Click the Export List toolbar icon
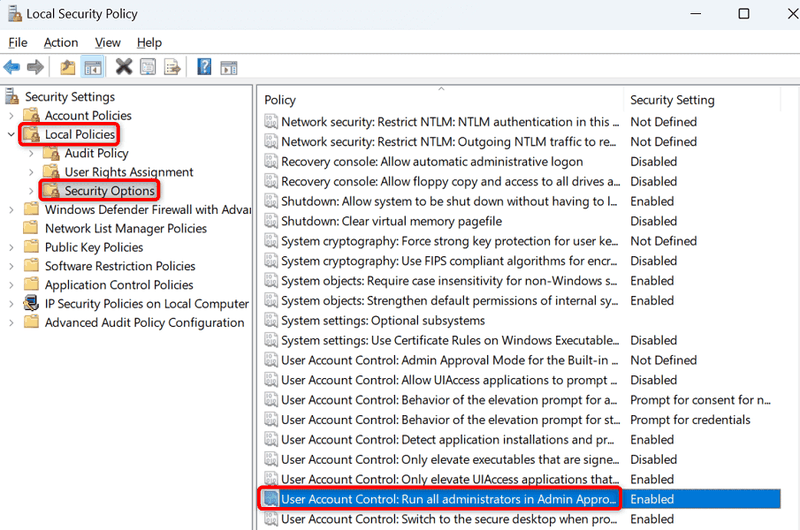 172,67
